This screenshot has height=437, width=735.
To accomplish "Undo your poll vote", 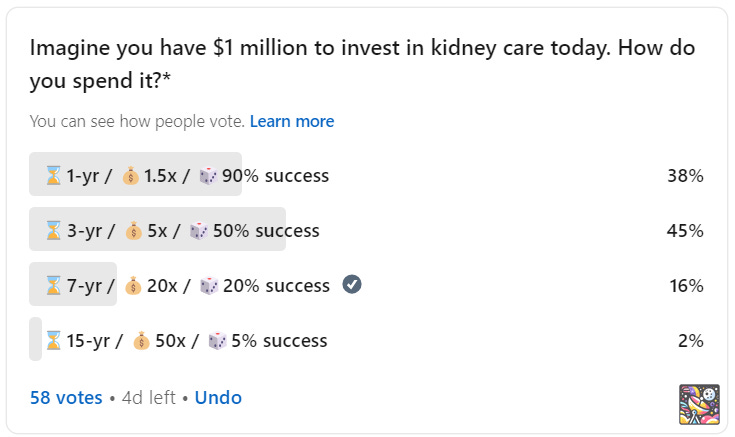I will pos(218,397).
